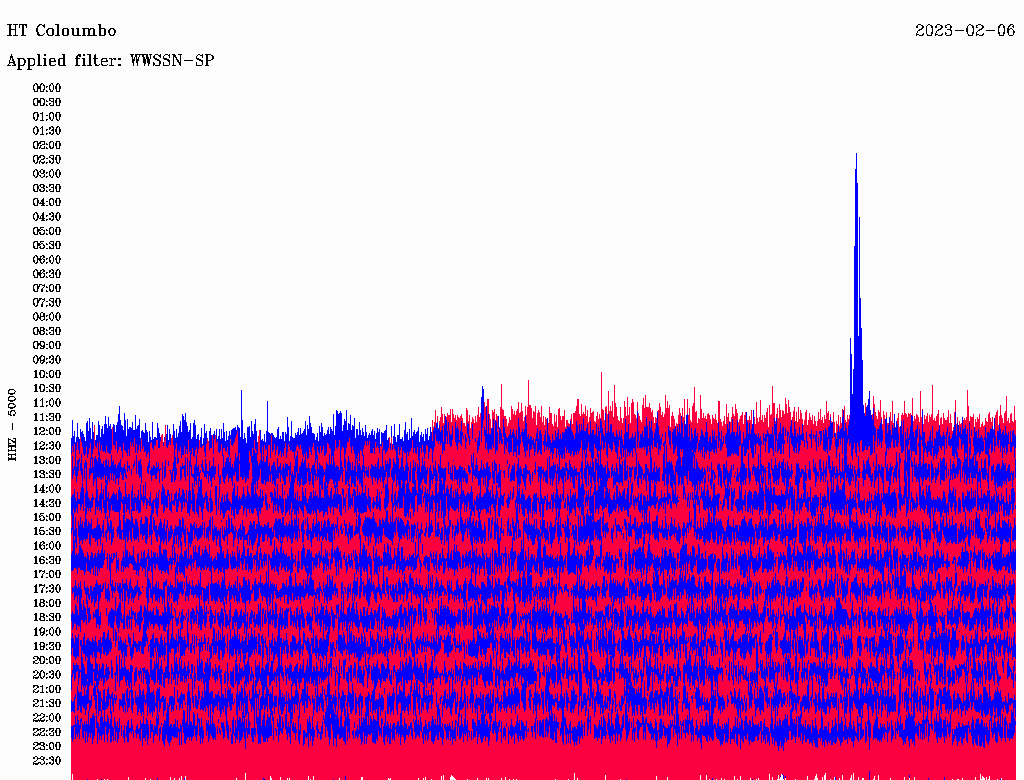
Task: Select the 02:30 time label
Action: pos(47,159)
